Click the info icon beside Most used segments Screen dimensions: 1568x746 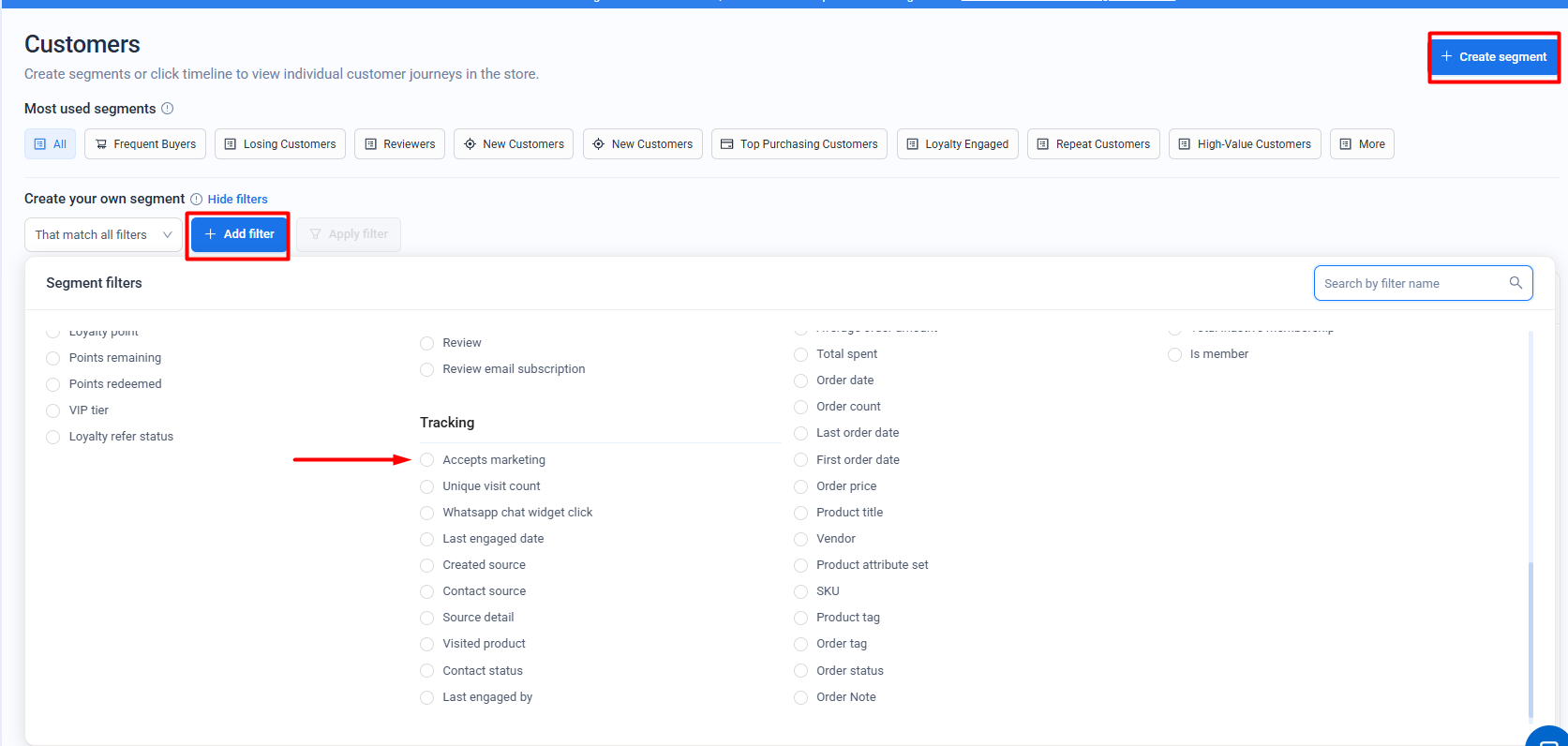click(168, 109)
